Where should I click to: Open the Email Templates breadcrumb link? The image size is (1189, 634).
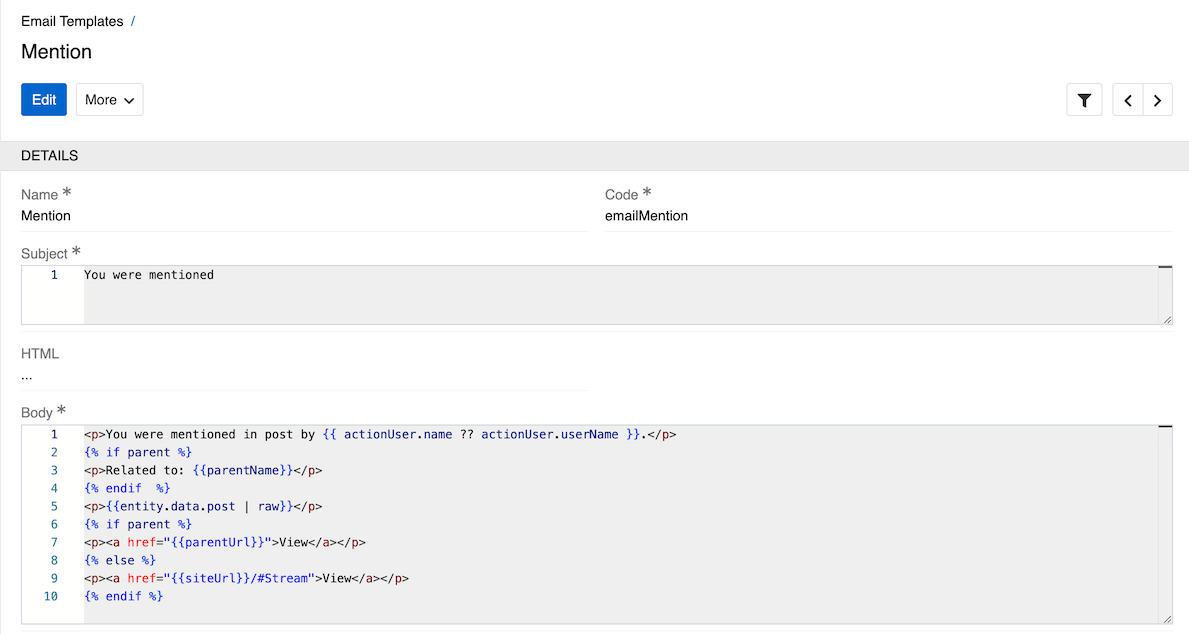70,20
